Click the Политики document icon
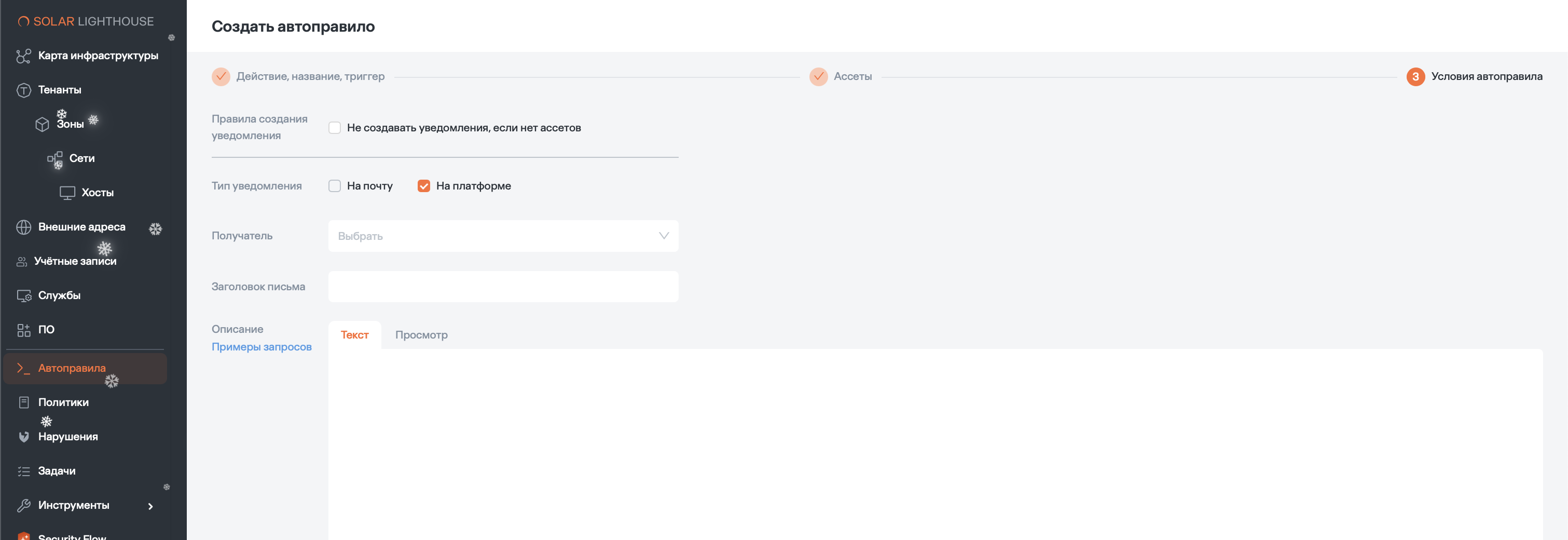The image size is (1568, 540). coord(24,402)
